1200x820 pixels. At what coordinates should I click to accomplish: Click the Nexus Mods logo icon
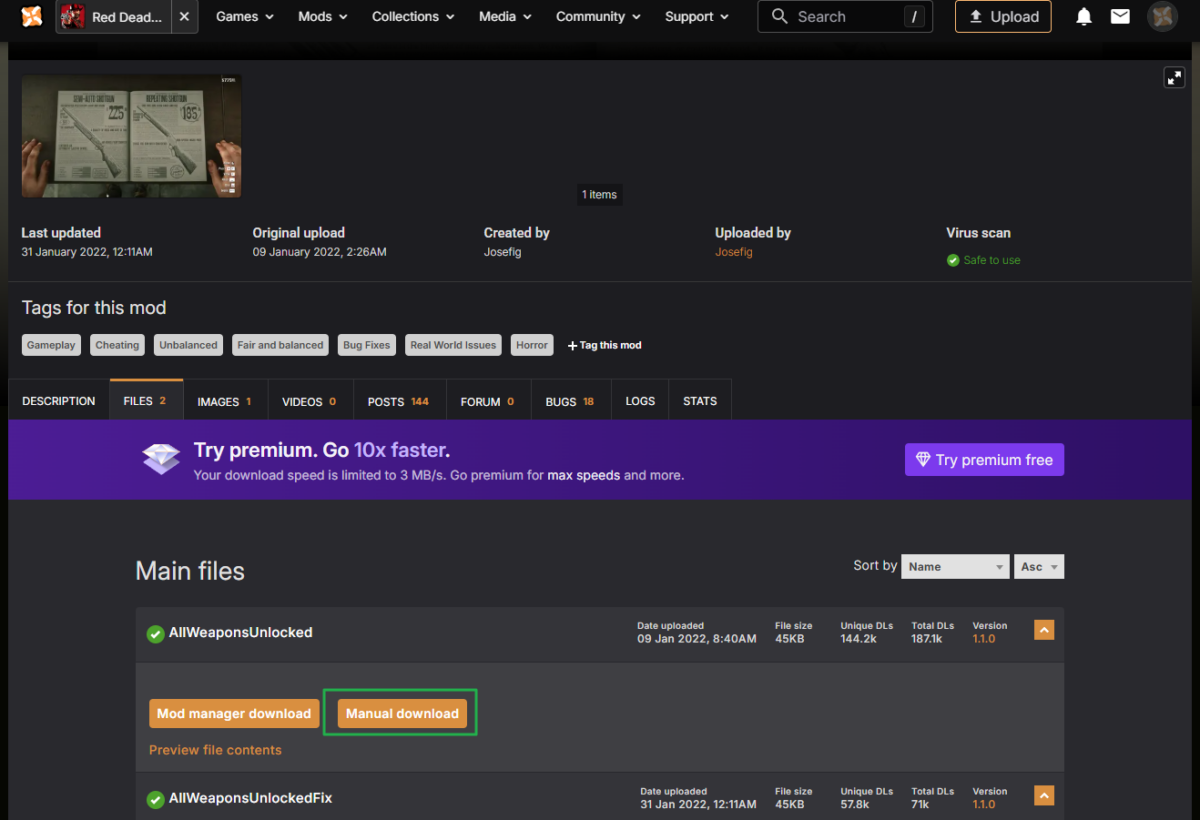pos(32,17)
